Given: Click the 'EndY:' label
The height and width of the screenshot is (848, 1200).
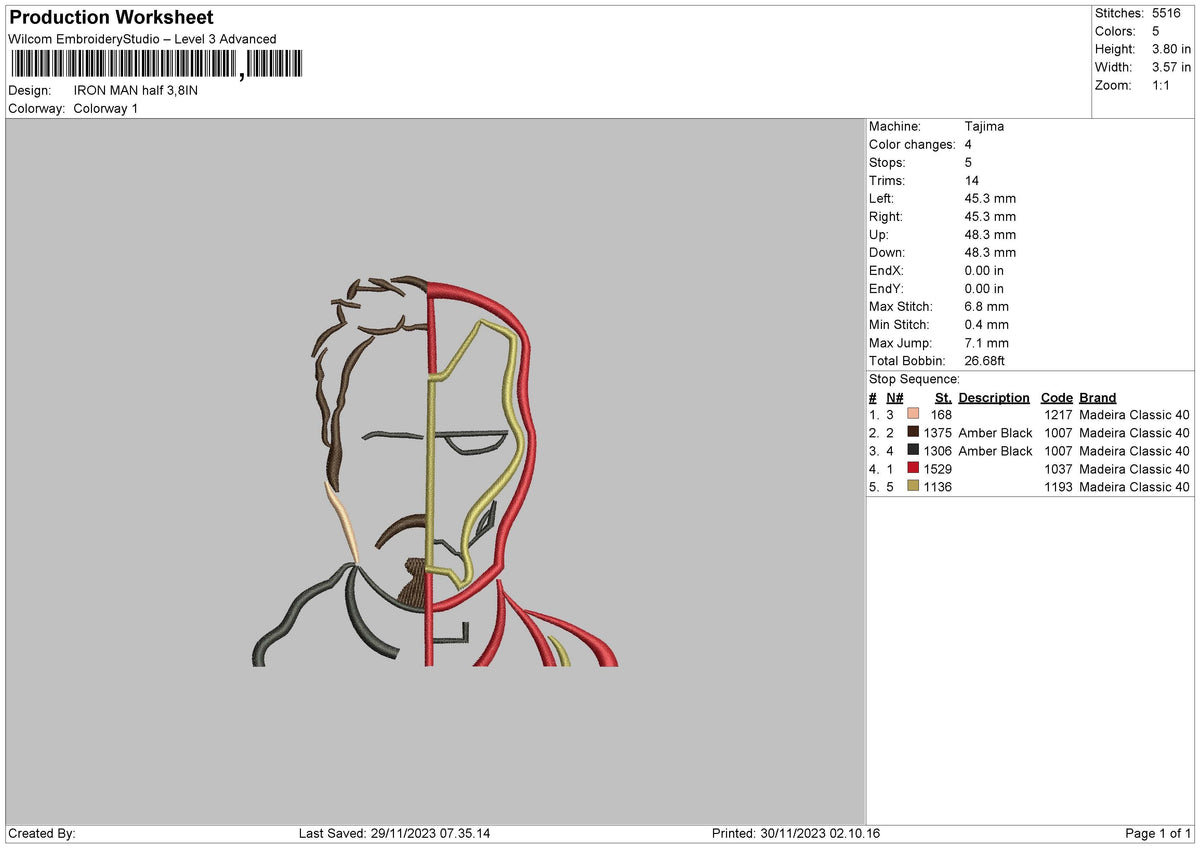Looking at the screenshot, I should click(886, 289).
